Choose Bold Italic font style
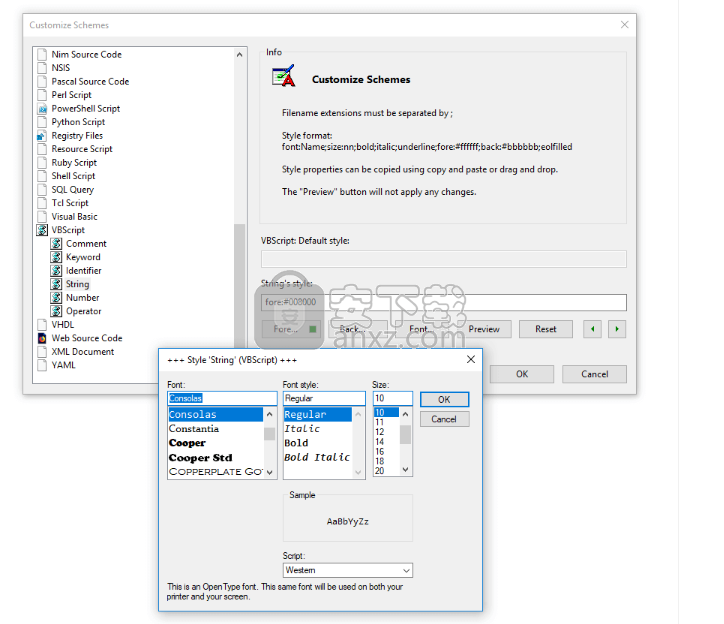The image size is (724, 624). [316, 457]
